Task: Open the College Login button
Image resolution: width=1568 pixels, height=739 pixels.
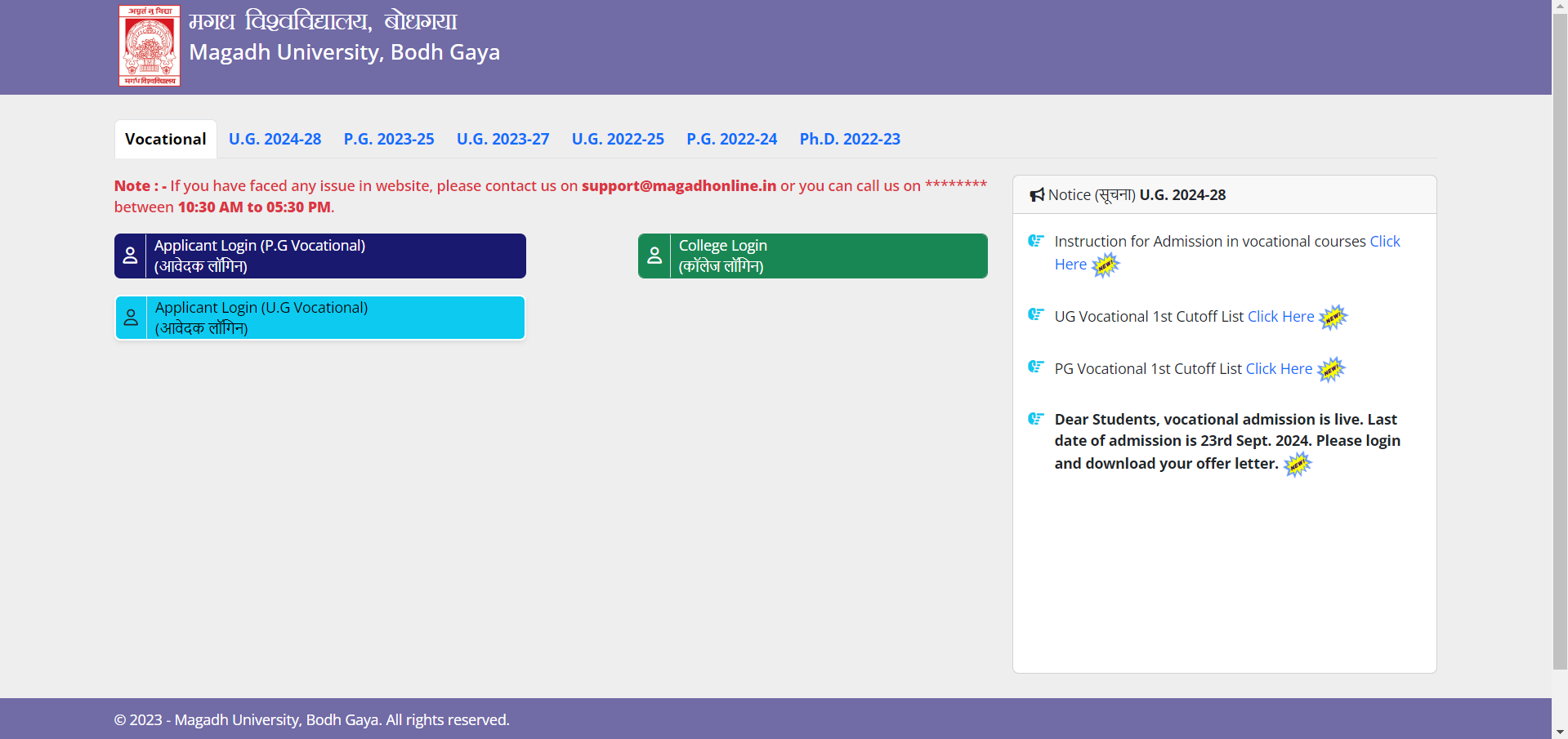Action: coord(813,256)
